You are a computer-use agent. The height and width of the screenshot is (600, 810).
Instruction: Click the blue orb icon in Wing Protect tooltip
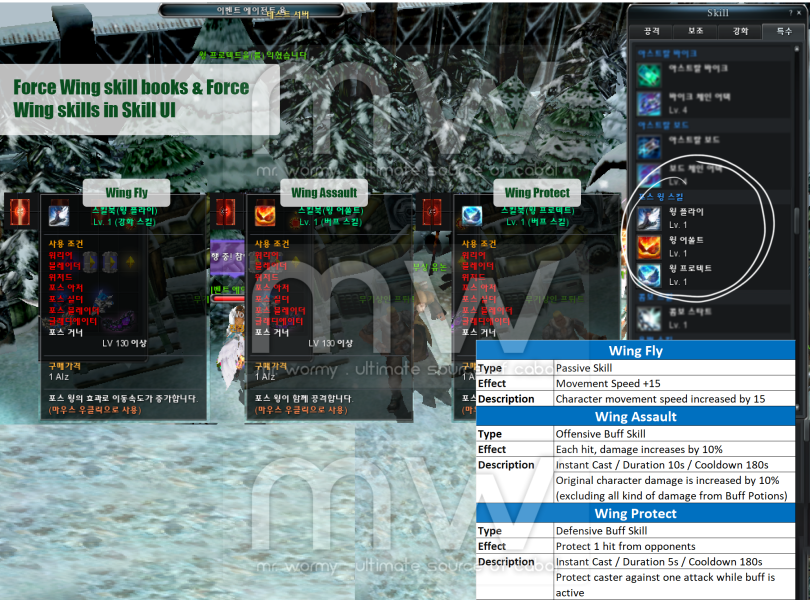[x=472, y=214]
